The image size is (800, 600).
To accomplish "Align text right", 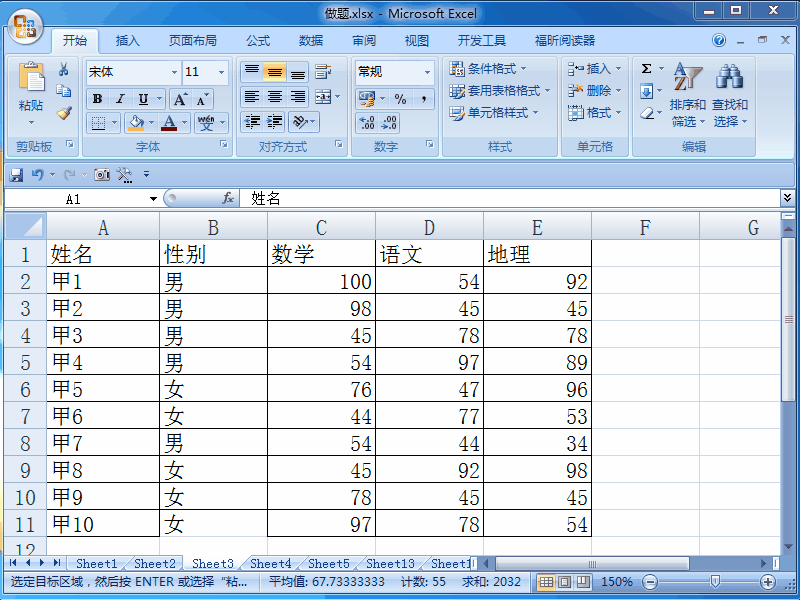I will pyautogui.click(x=297, y=96).
